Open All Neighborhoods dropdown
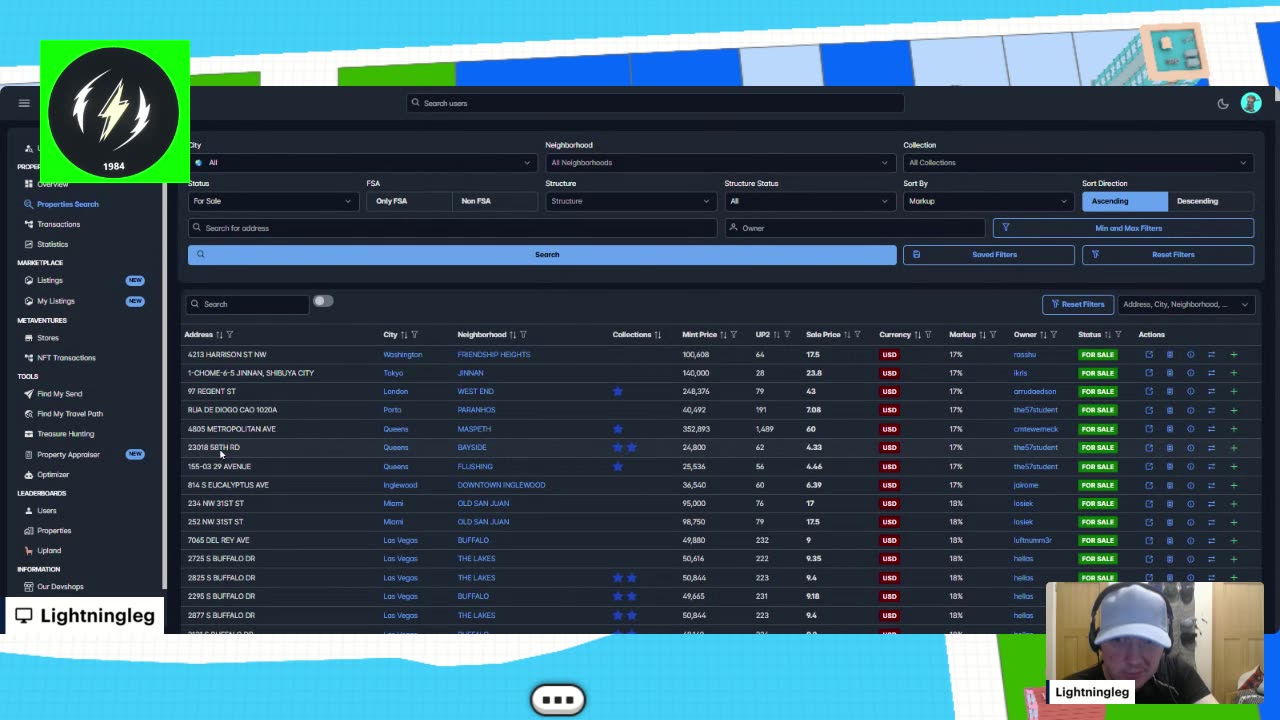Image resolution: width=1280 pixels, height=720 pixels. [x=718, y=163]
